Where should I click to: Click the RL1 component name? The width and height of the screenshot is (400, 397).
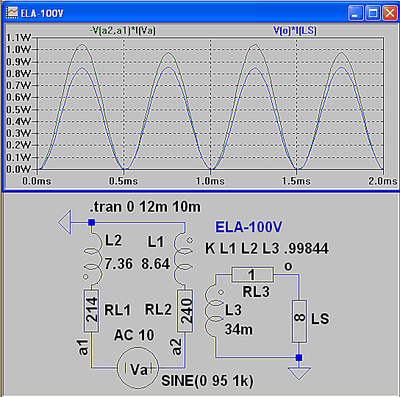118,310
